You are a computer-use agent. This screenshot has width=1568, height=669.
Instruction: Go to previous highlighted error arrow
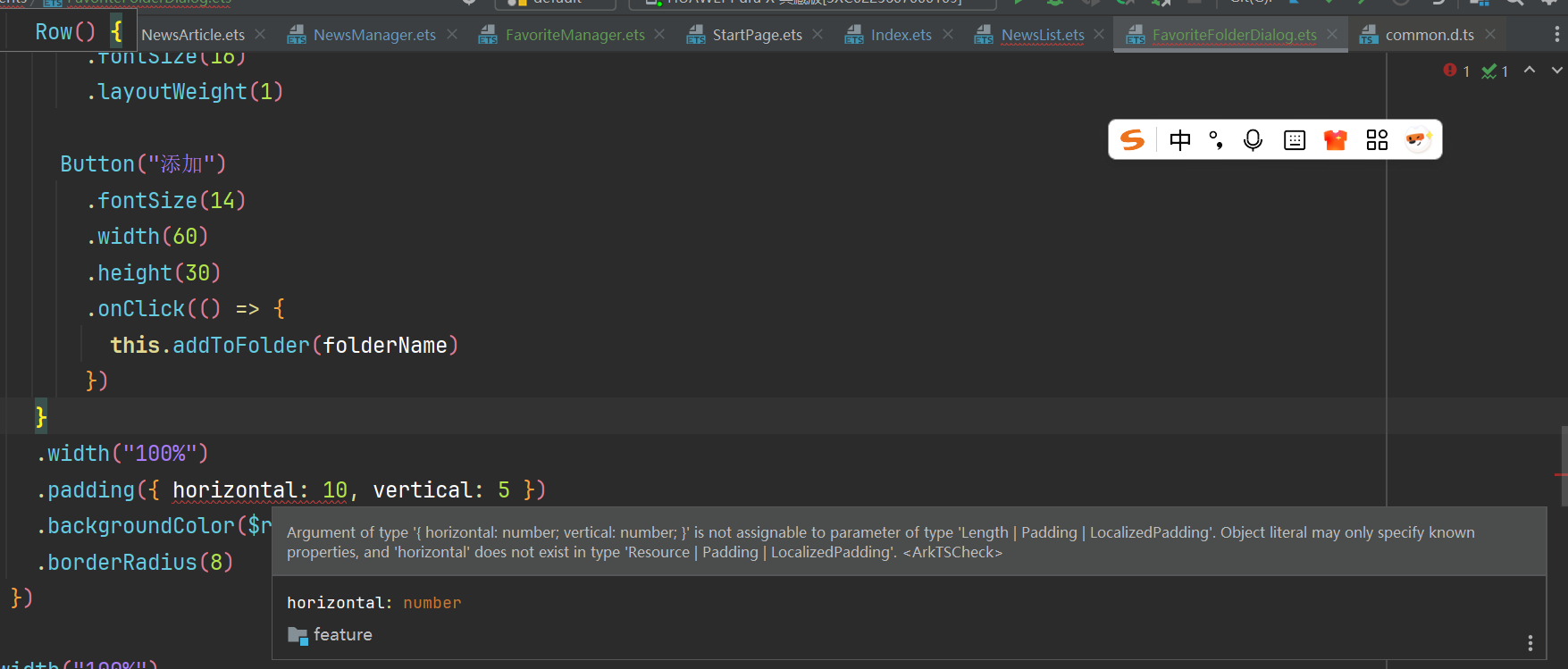[1530, 70]
